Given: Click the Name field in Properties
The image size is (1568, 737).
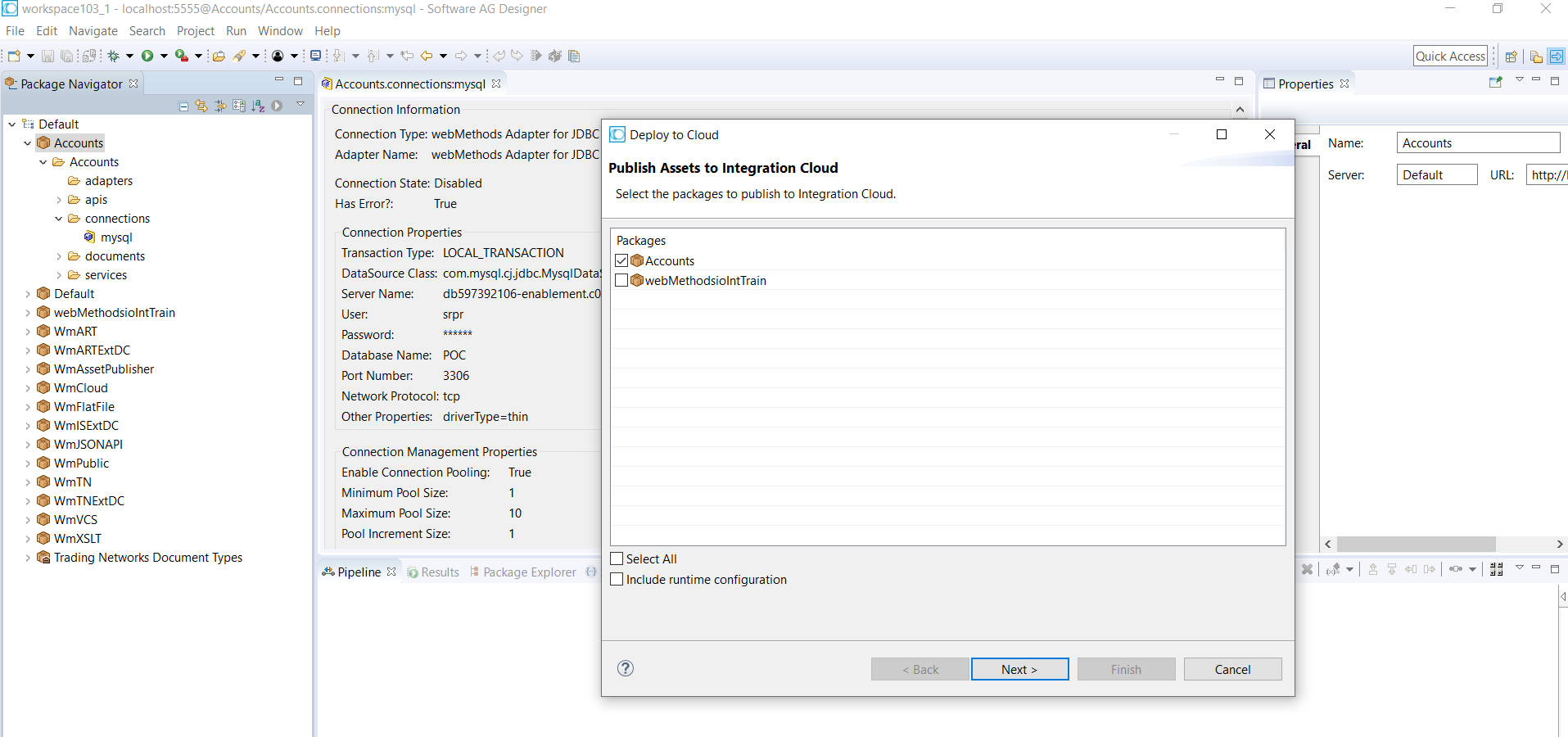Looking at the screenshot, I should [1478, 142].
